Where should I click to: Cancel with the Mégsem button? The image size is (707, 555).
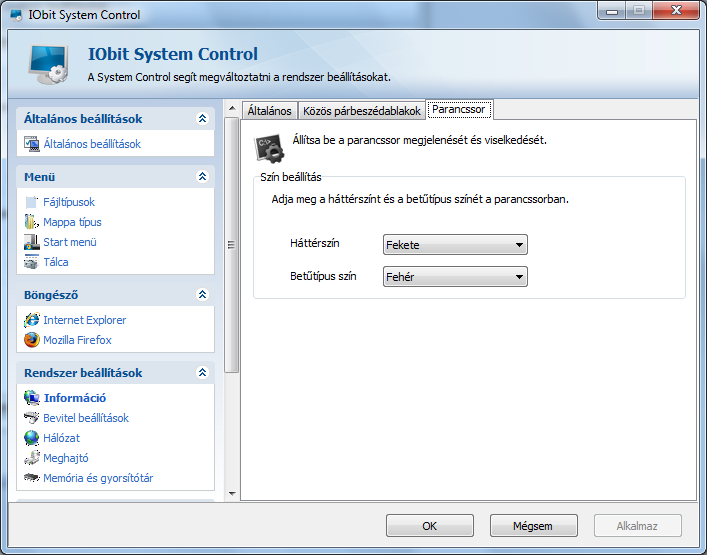click(x=533, y=526)
